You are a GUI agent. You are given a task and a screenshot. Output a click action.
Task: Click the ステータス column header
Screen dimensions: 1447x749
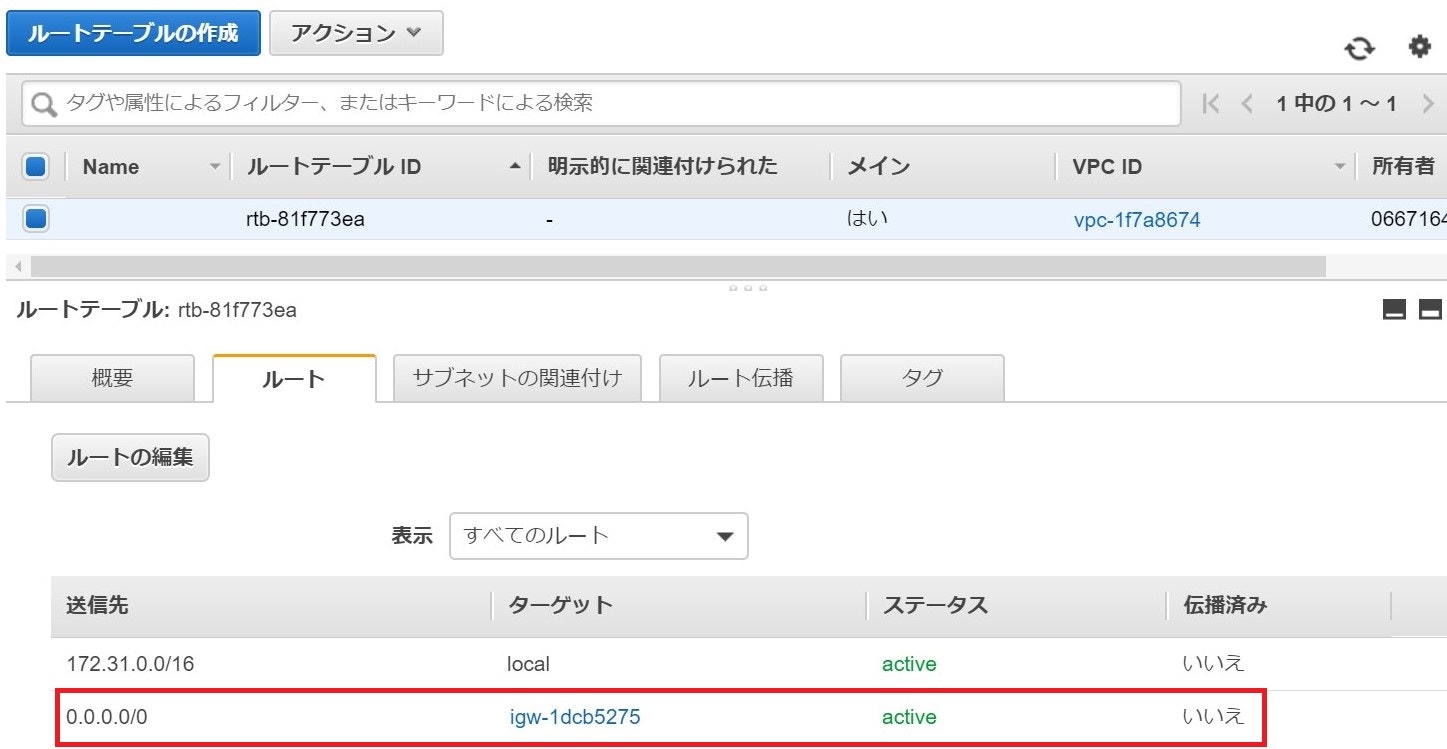(934, 605)
